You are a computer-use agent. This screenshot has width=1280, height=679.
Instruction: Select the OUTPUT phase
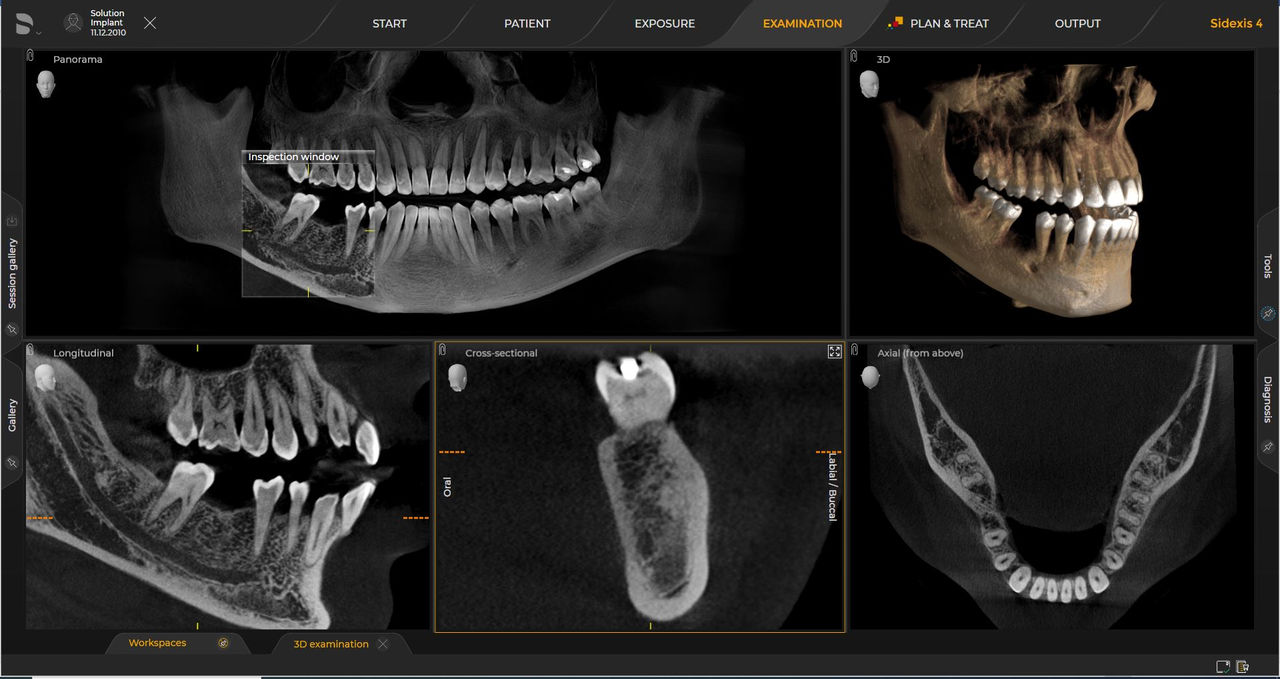click(x=1077, y=24)
